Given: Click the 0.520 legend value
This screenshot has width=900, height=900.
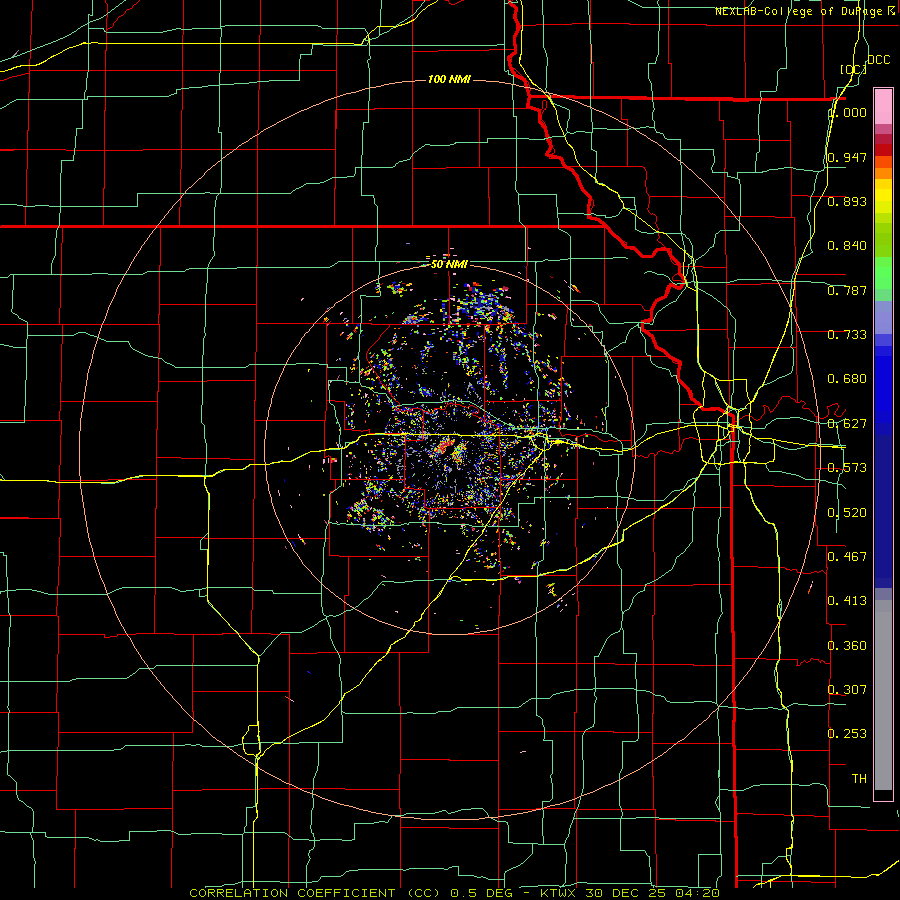Looking at the screenshot, I should [847, 513].
